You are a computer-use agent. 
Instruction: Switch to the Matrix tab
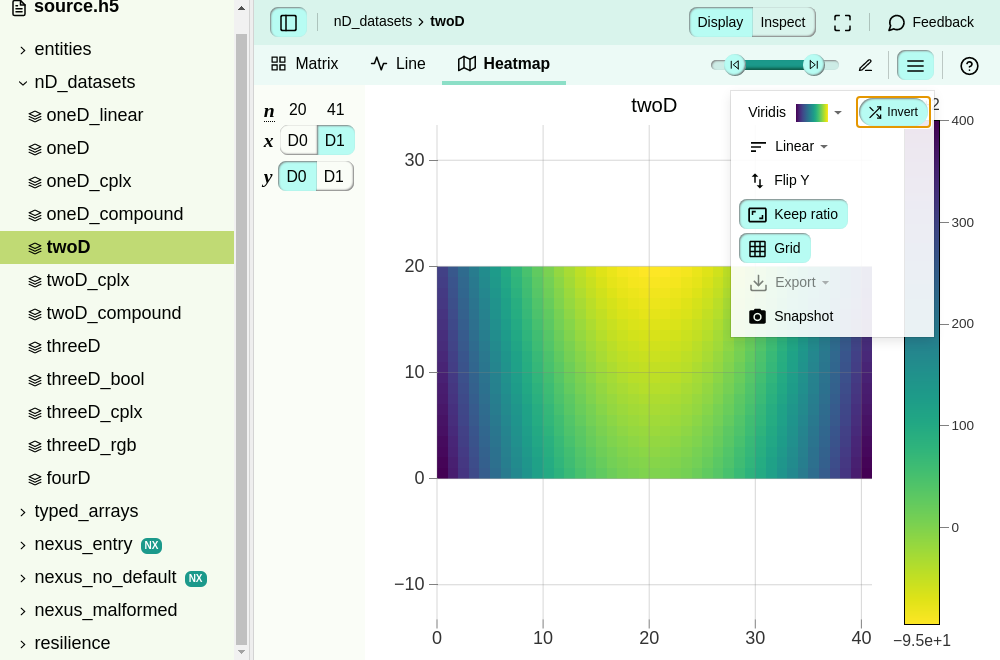pos(304,64)
